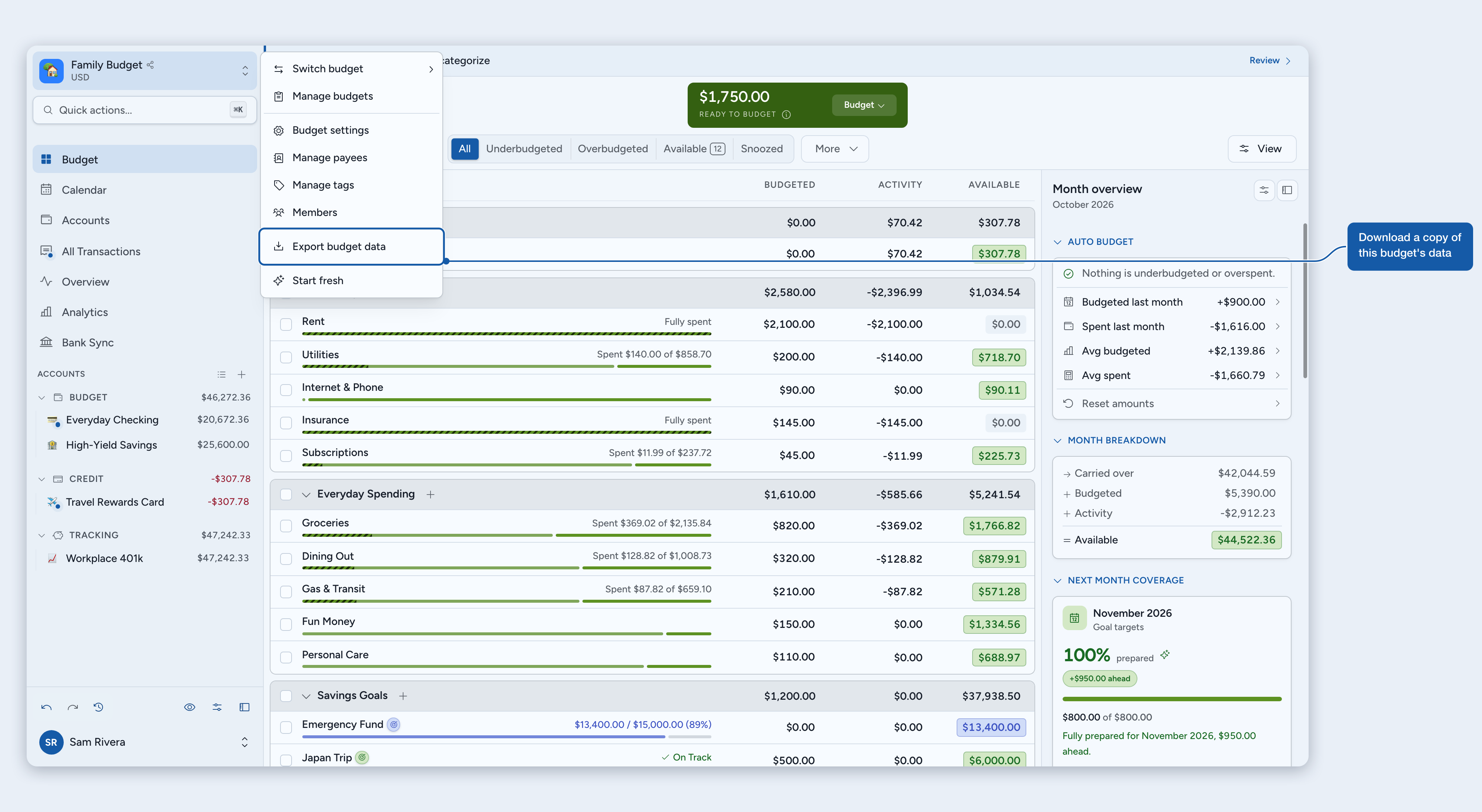Toggle the Month overview panel layout icon

(x=1287, y=190)
